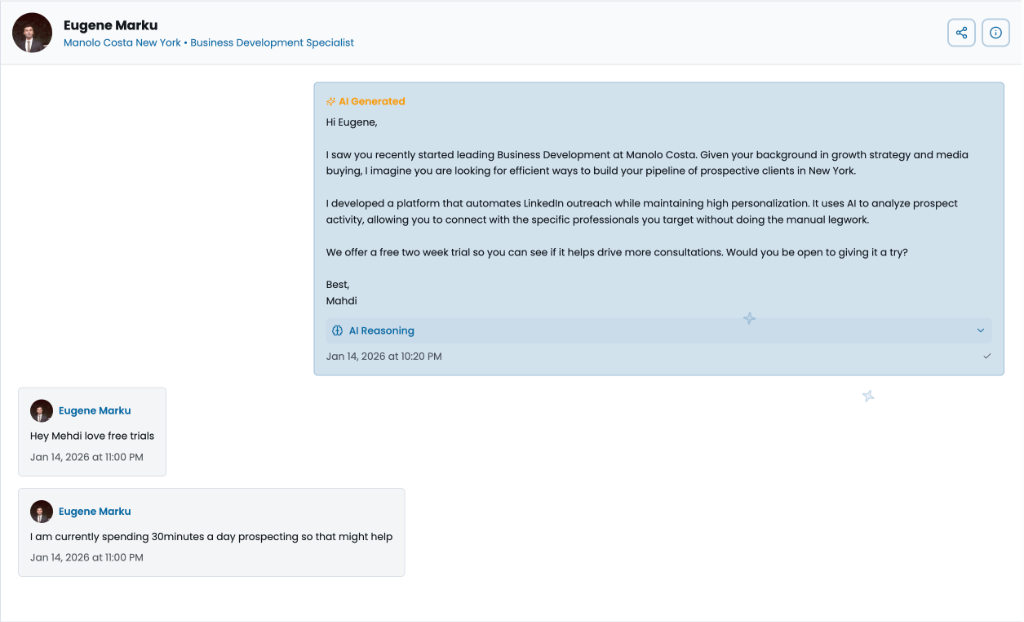Click the orange AI Generated sparkle icon

(330, 100)
